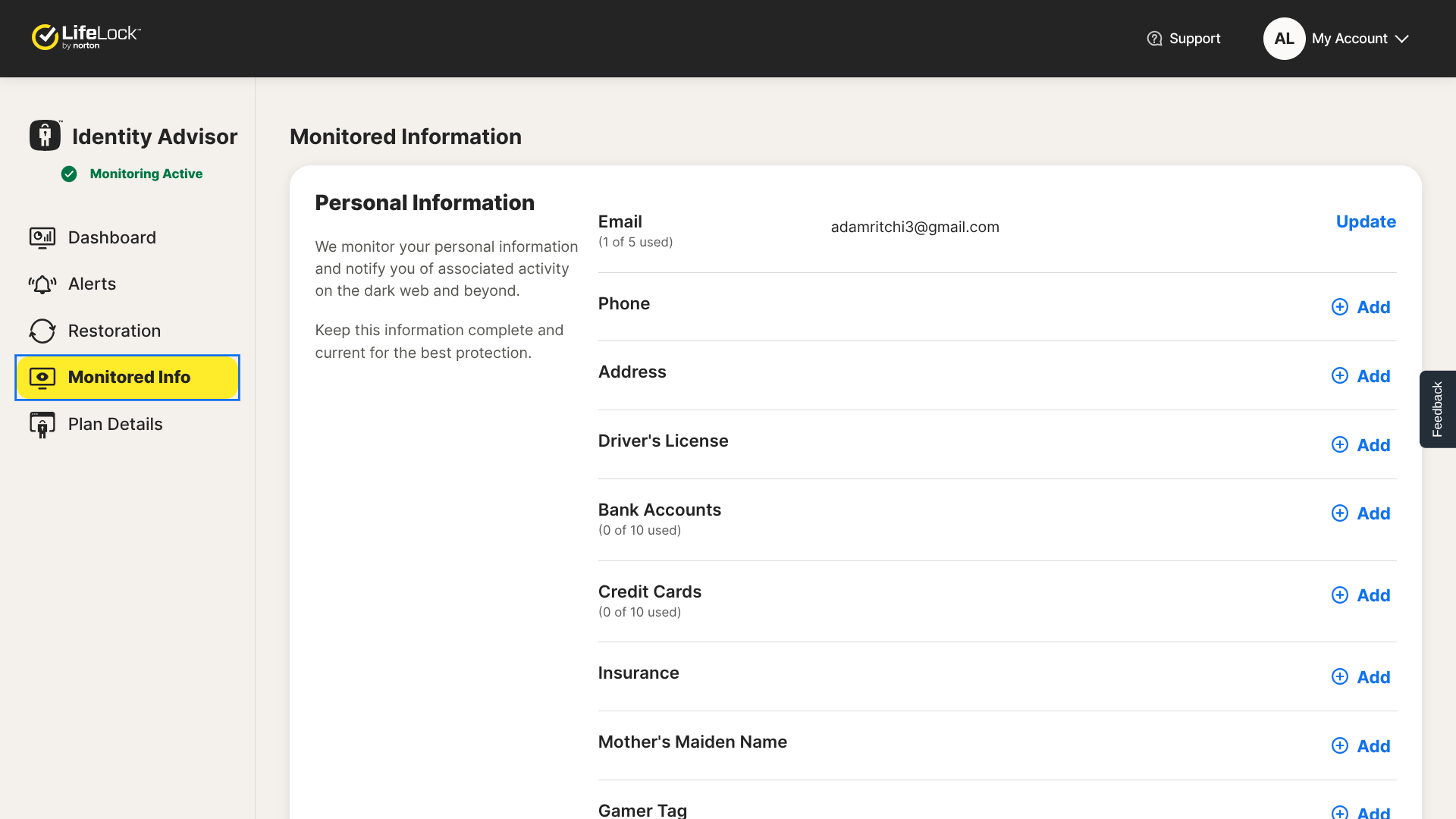This screenshot has width=1456, height=819.
Task: Click the plus icon for Credit Cards
Action: coord(1340,595)
